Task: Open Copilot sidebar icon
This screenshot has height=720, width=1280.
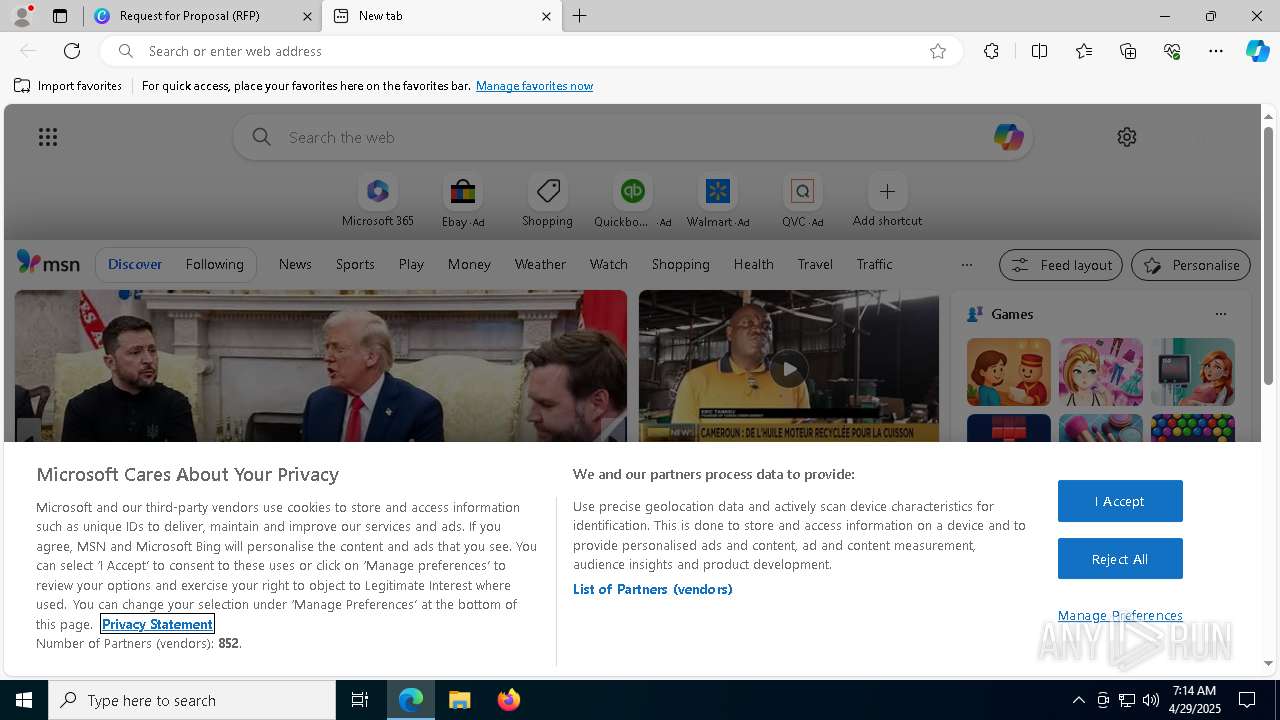Action: (x=1257, y=51)
